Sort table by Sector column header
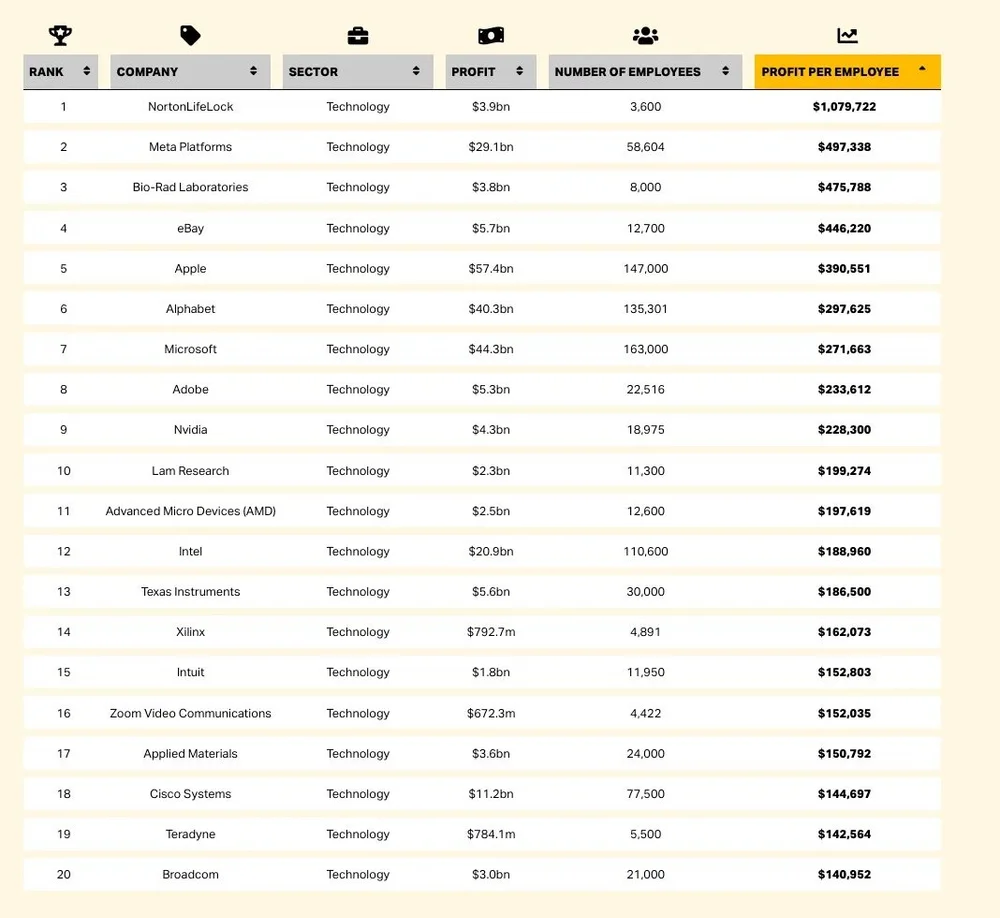Viewport: 1000px width, 918px height. pyautogui.click(x=358, y=71)
